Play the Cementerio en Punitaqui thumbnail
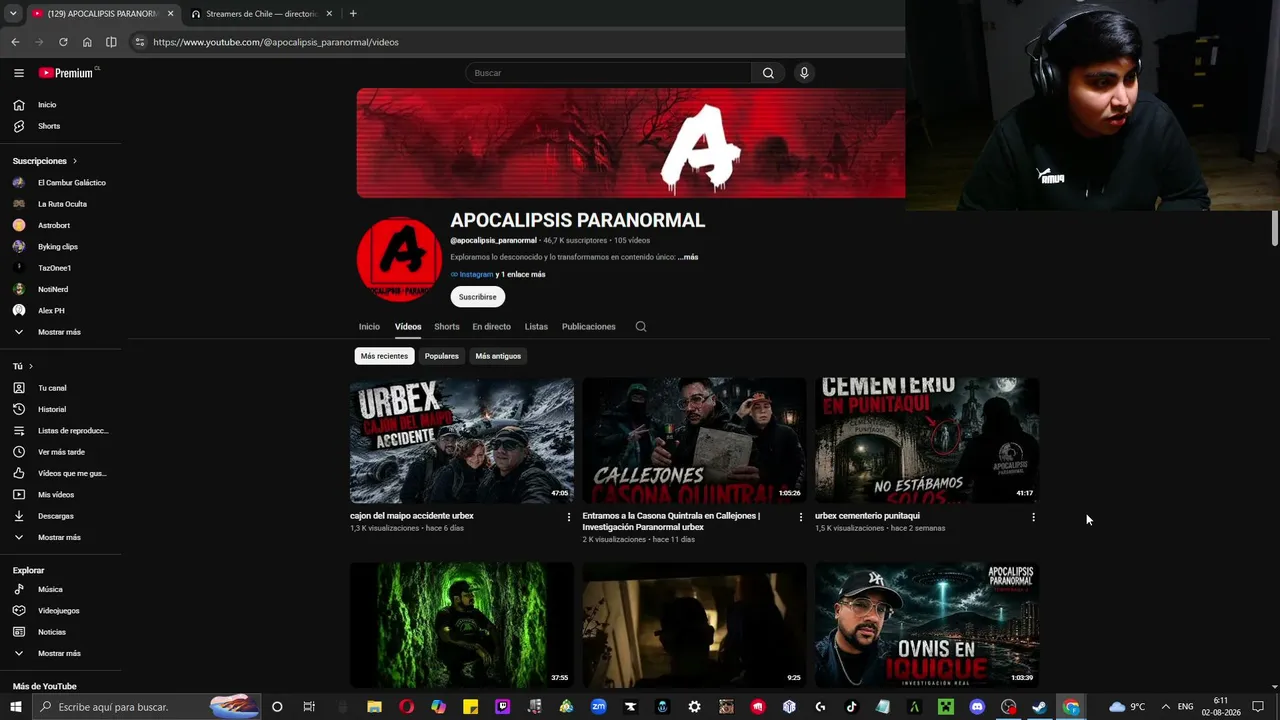This screenshot has height=720, width=1280. (x=927, y=440)
